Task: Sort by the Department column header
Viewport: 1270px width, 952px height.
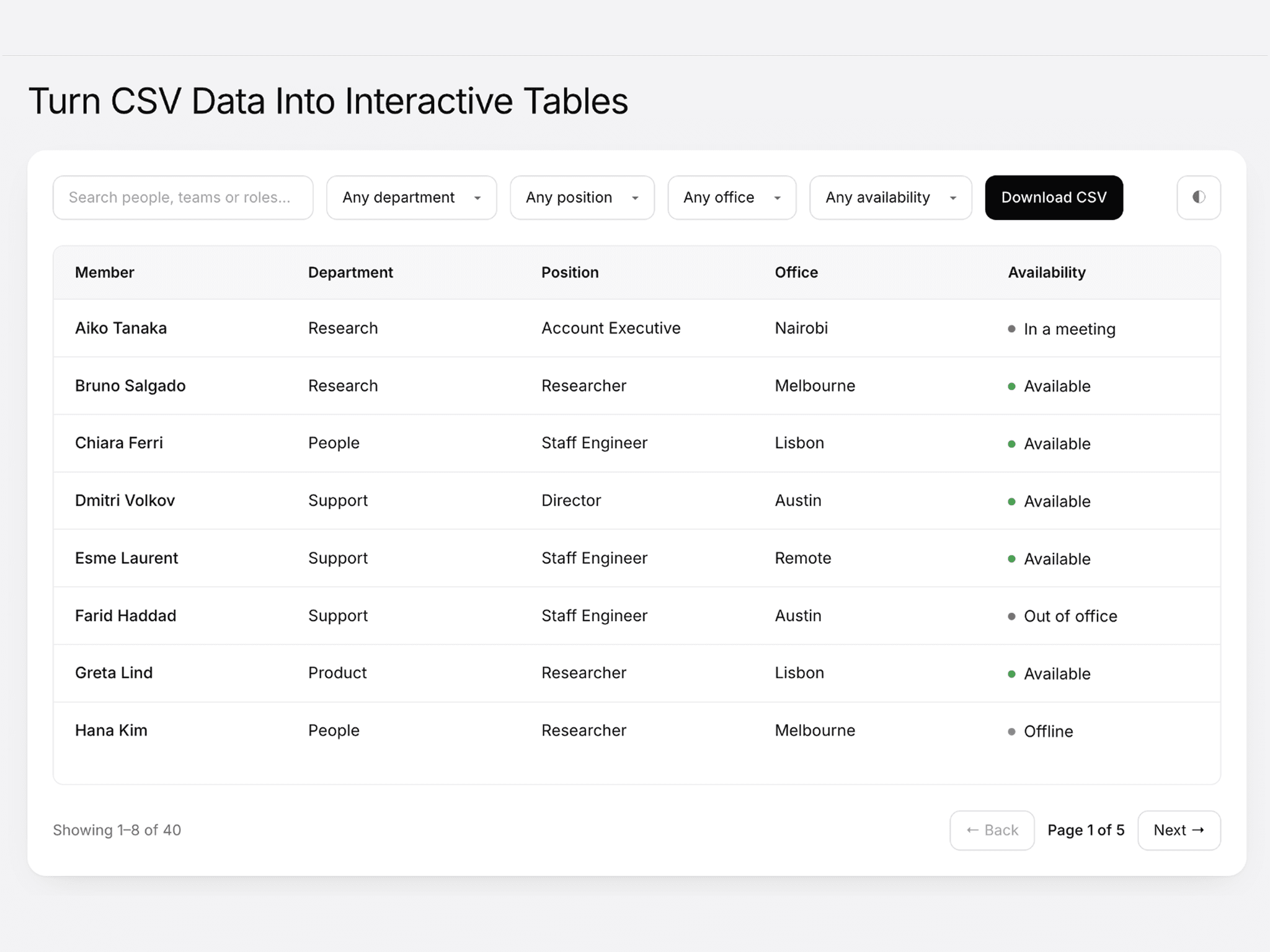Action: tap(350, 272)
